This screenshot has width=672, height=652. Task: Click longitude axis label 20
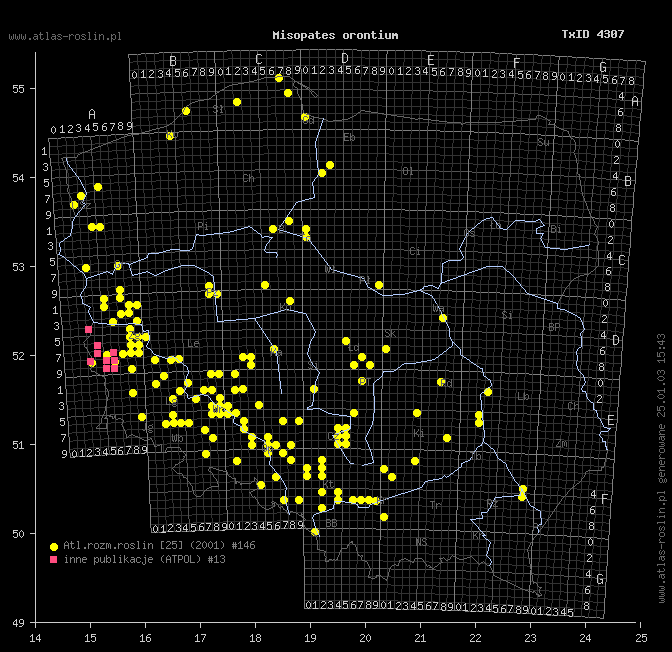pyautogui.click(x=365, y=638)
